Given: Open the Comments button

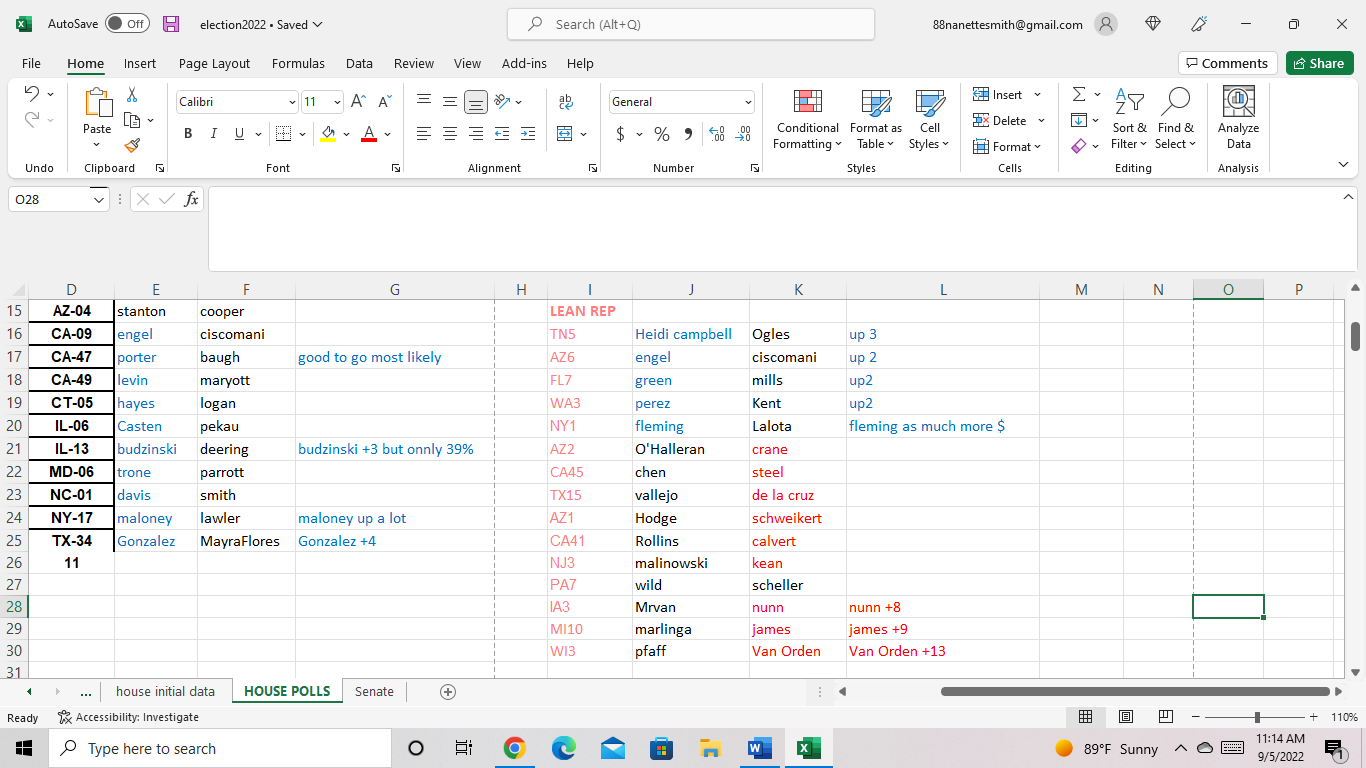Looking at the screenshot, I should tap(1227, 63).
